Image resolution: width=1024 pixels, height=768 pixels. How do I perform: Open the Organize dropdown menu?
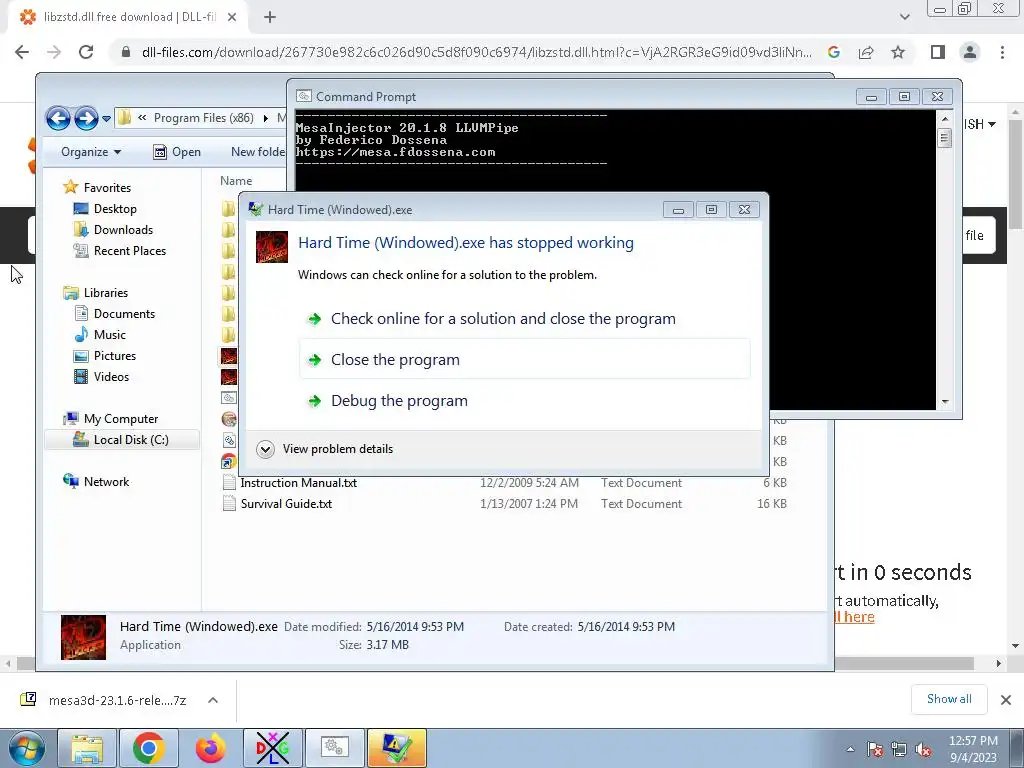(x=91, y=152)
